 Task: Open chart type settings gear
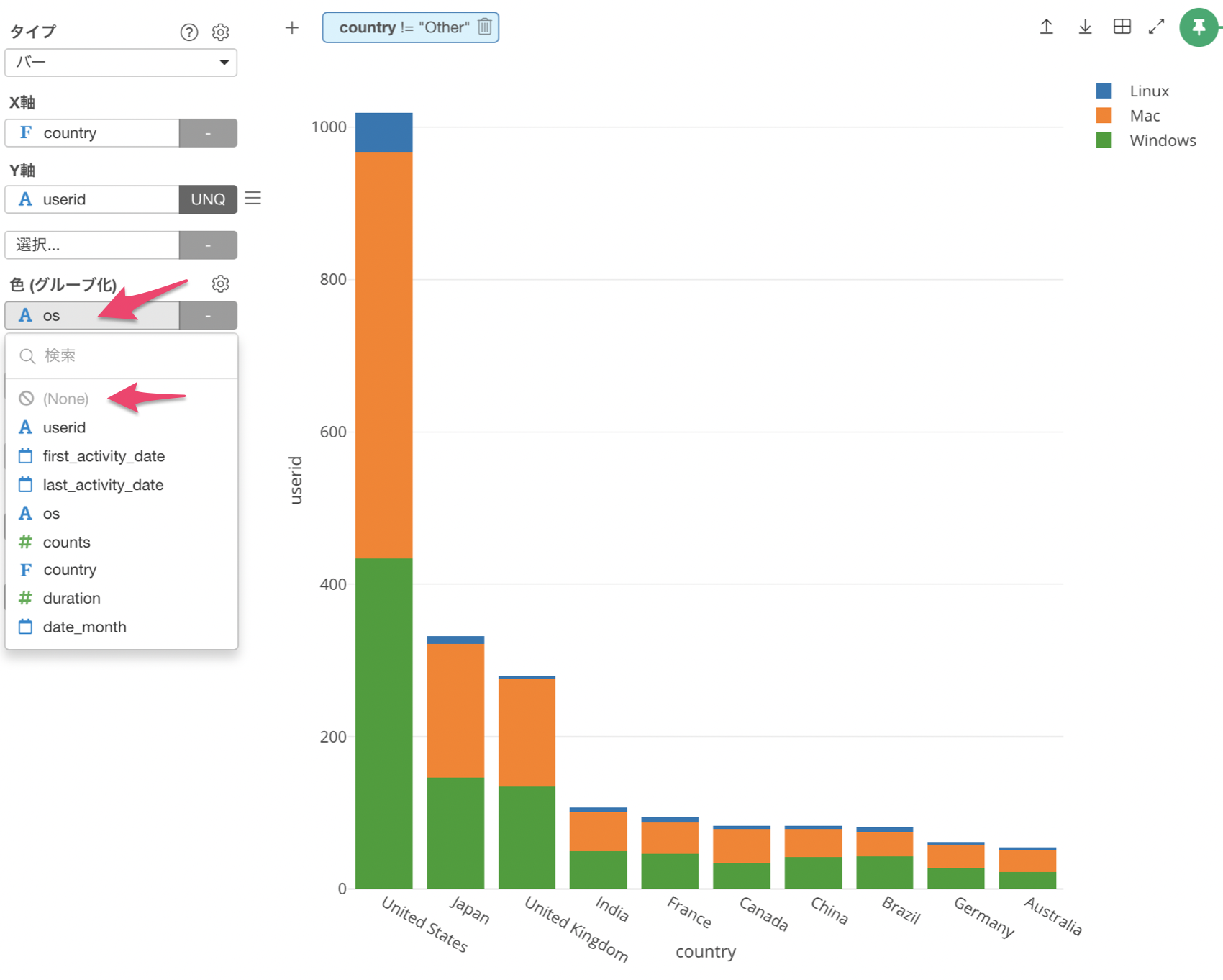tap(221, 32)
